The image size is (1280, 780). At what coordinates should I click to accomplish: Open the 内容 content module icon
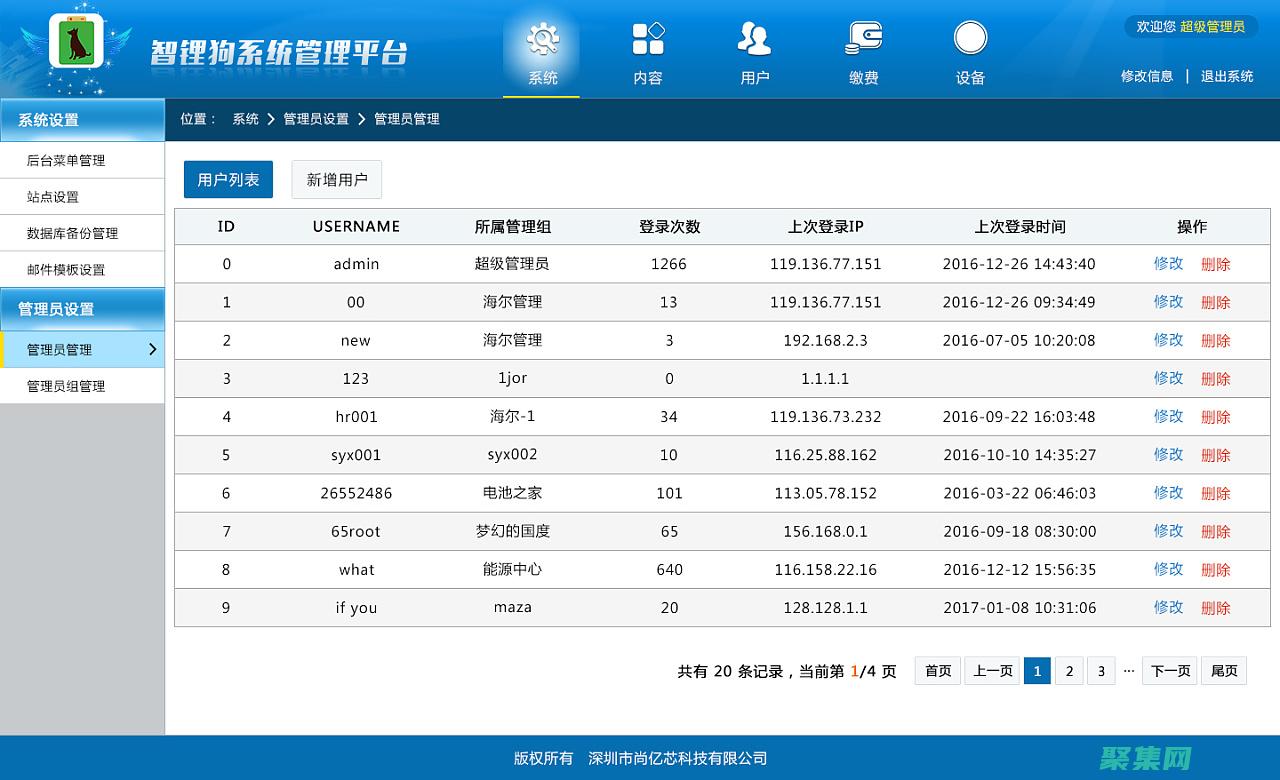648,40
